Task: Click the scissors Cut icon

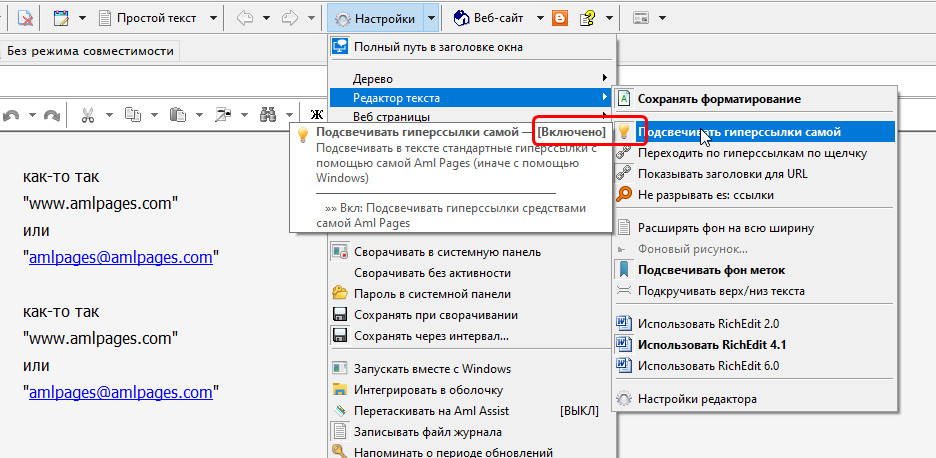Action: point(88,115)
